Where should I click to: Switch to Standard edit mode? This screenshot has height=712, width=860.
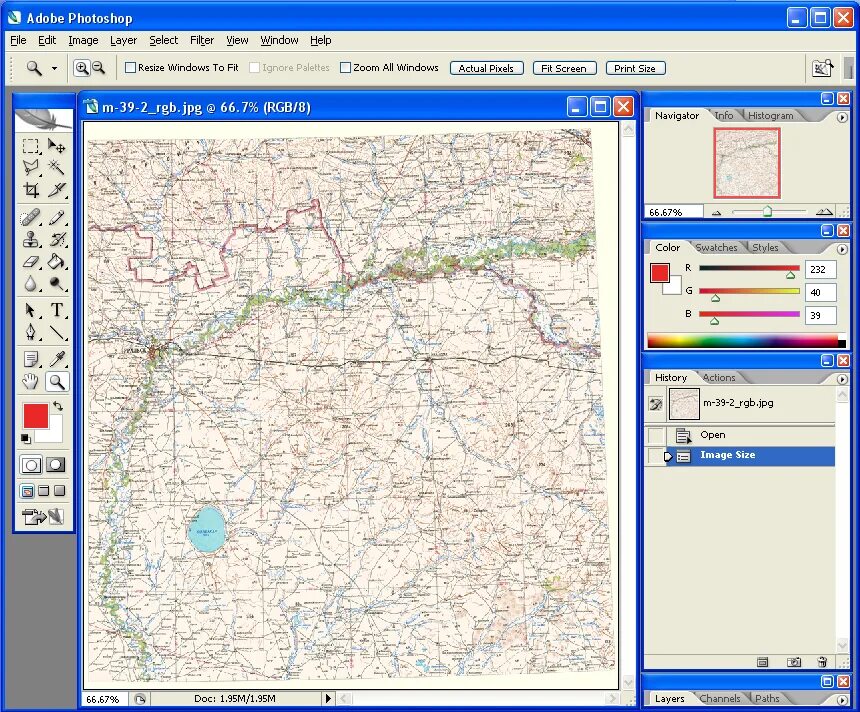coord(31,465)
